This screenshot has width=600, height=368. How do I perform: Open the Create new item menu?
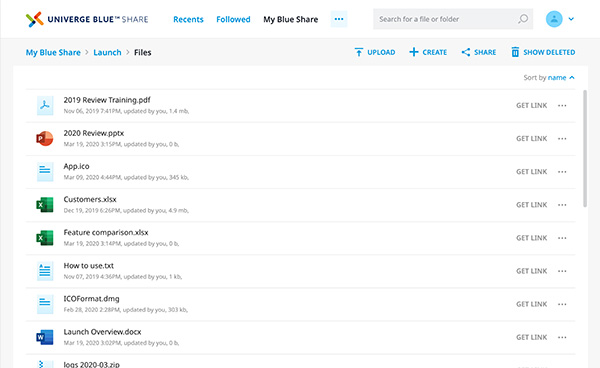428,52
